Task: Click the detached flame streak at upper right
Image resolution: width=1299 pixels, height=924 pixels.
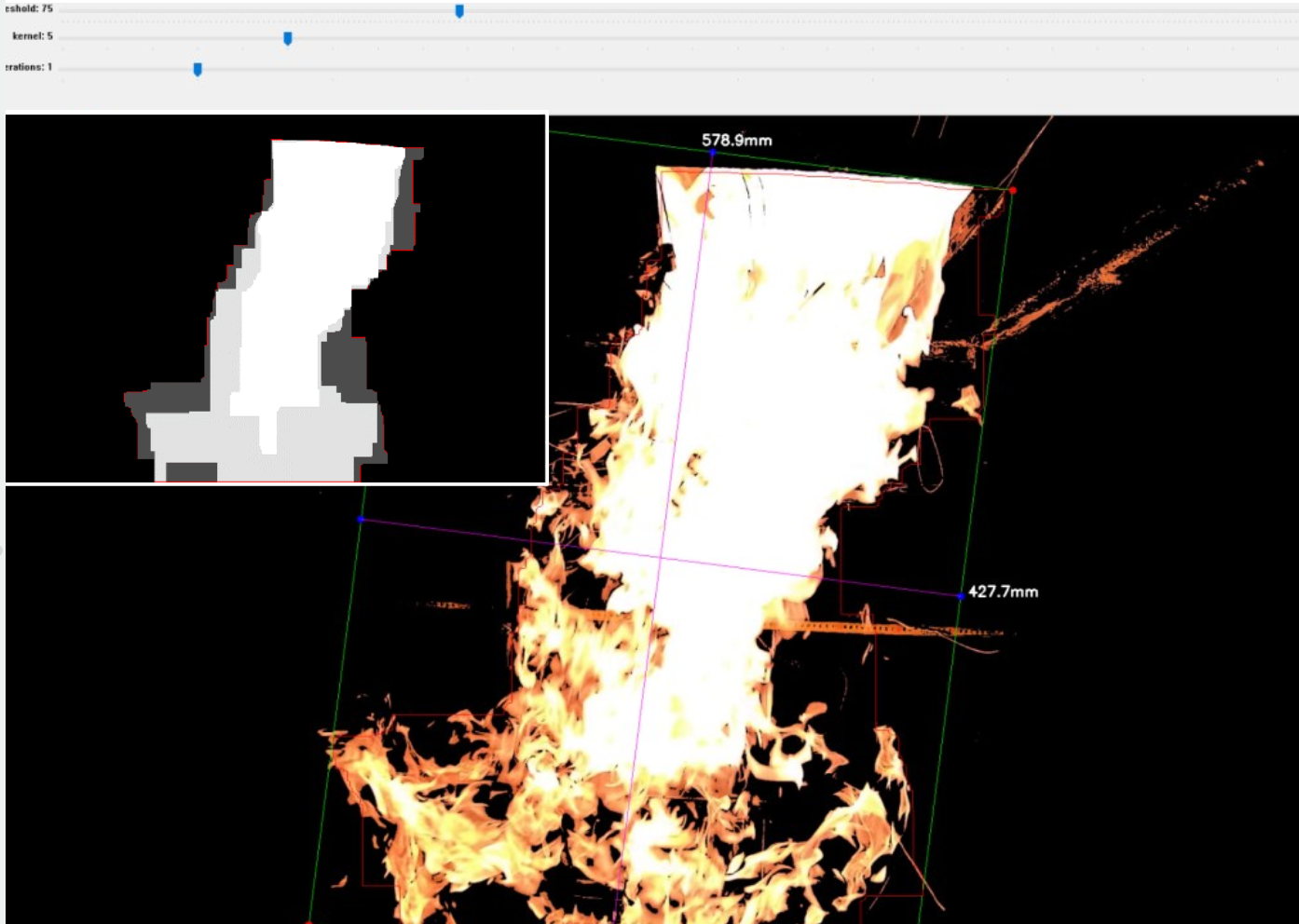Action: pos(1118,261)
